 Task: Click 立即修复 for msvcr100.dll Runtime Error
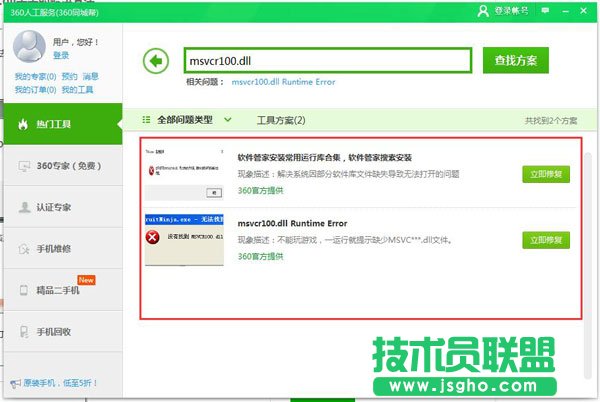[545, 240]
